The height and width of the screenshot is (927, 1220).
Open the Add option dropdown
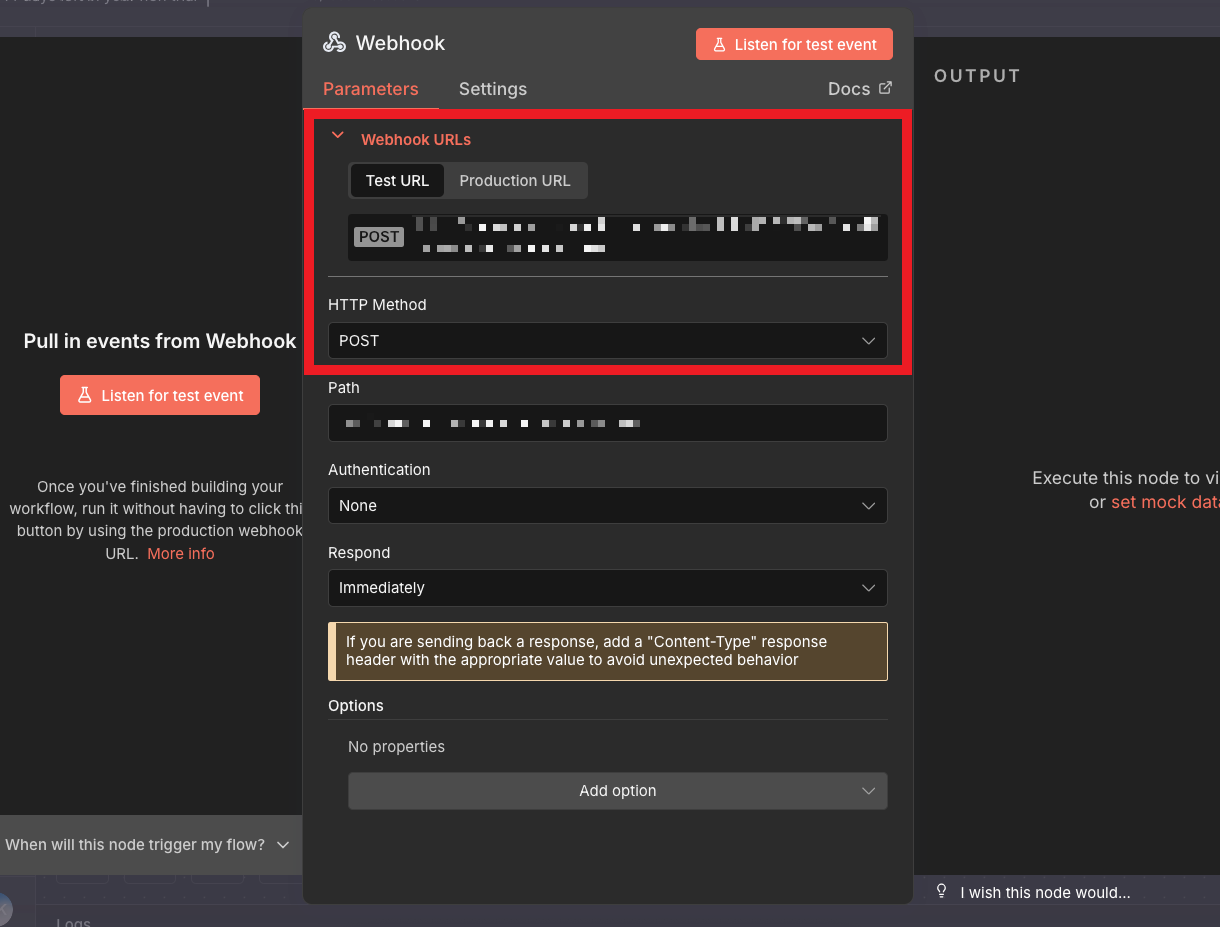(618, 791)
